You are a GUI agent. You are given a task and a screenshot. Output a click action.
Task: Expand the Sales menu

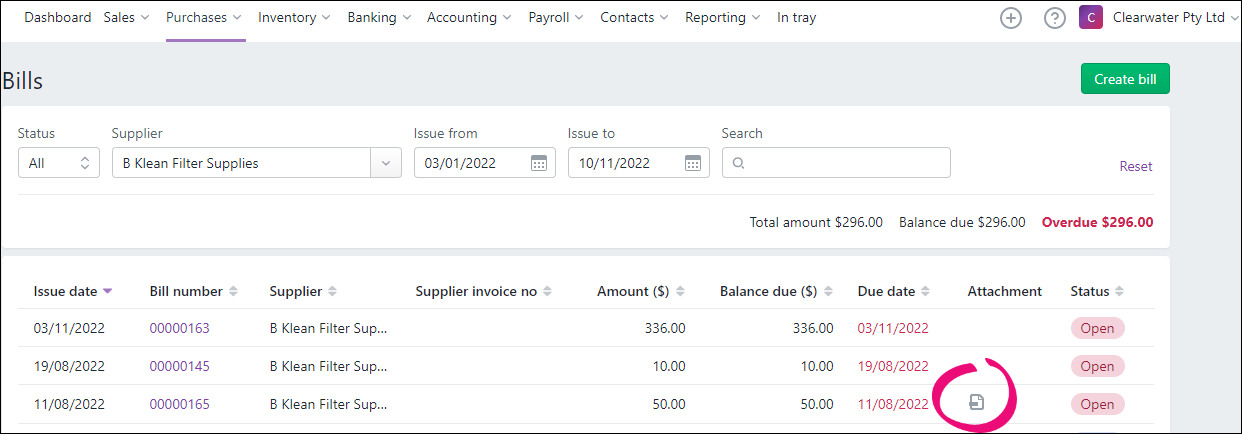click(127, 17)
